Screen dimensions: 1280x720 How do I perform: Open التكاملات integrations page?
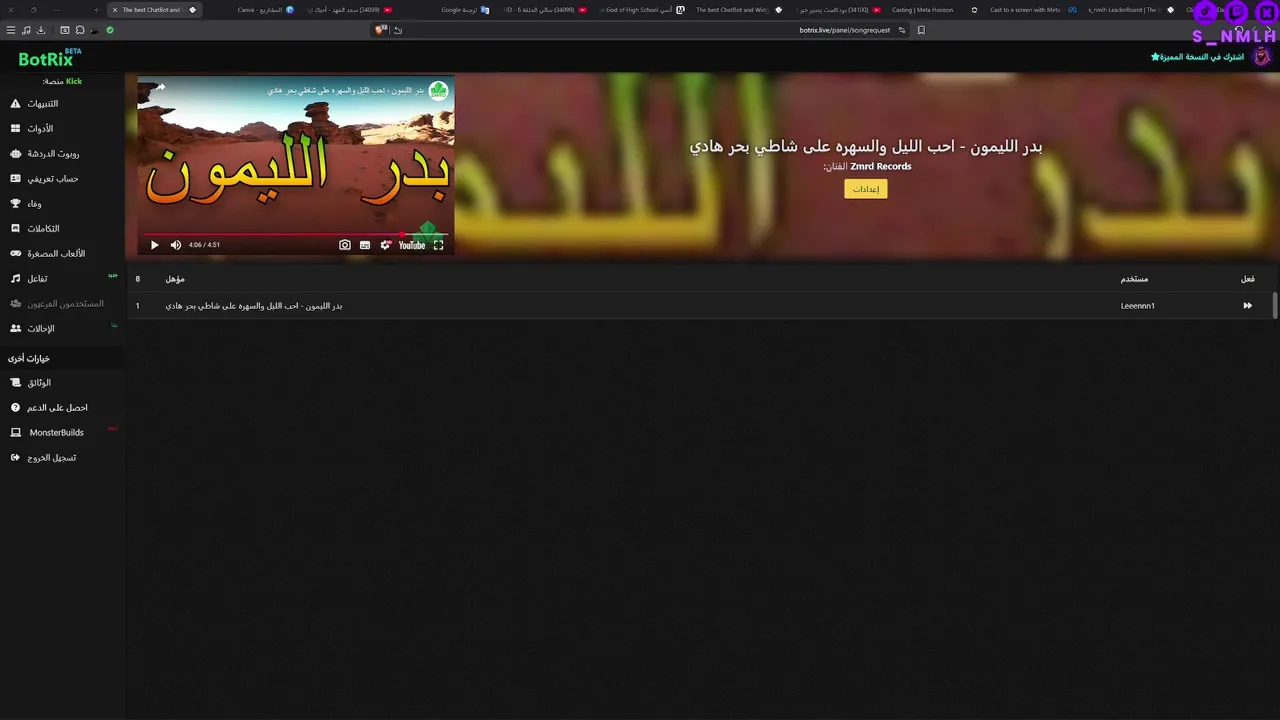[36, 228]
